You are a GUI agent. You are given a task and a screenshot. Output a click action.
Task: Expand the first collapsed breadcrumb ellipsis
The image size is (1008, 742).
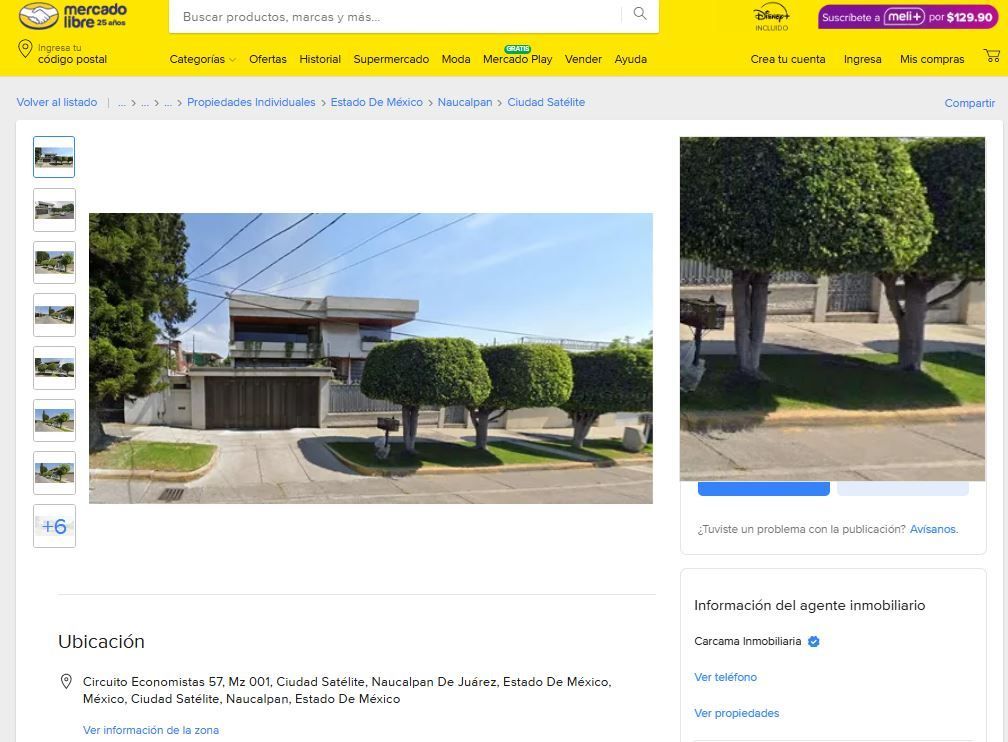pos(122,102)
